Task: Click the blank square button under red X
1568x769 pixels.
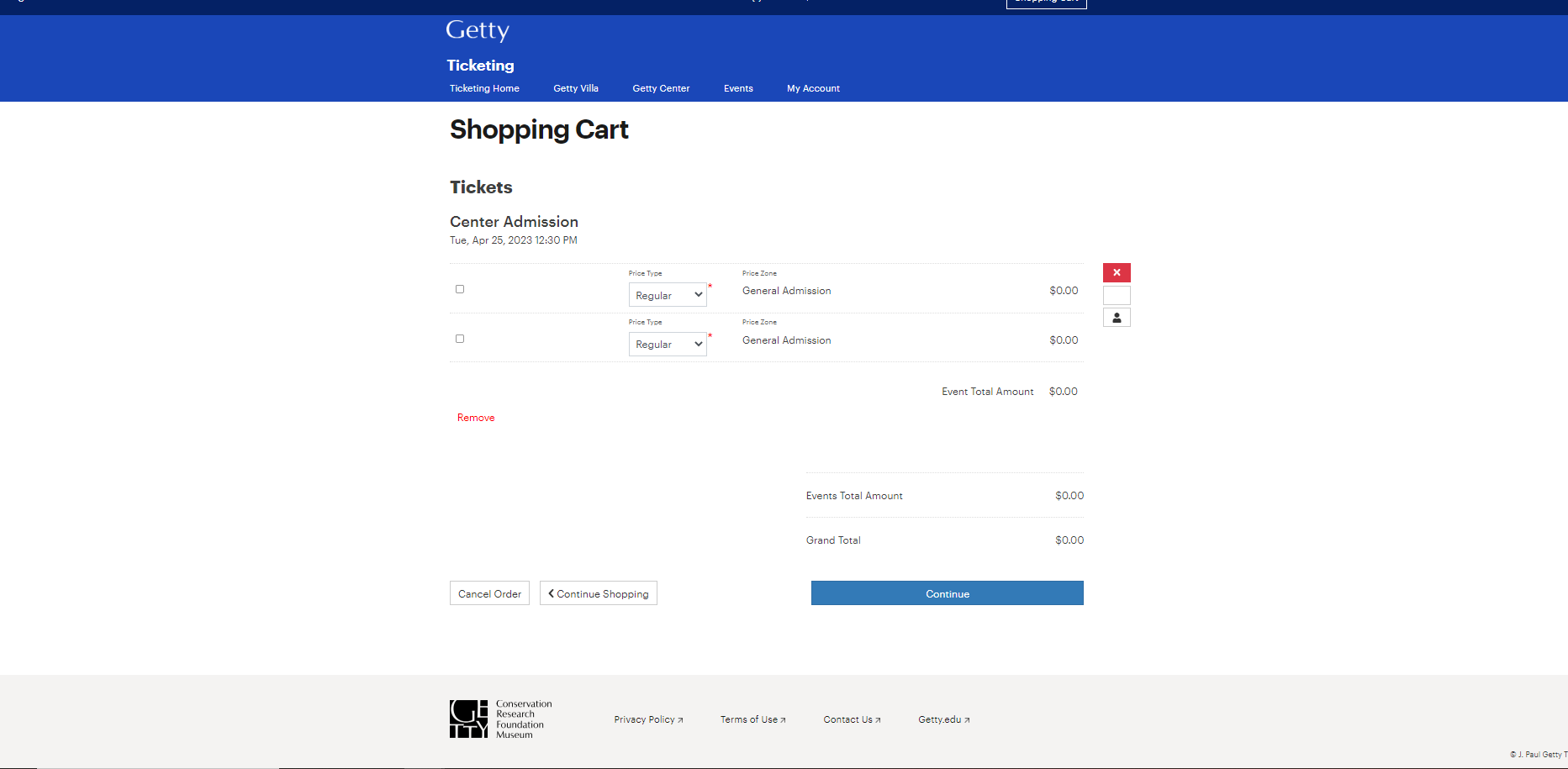Action: pos(1117,295)
